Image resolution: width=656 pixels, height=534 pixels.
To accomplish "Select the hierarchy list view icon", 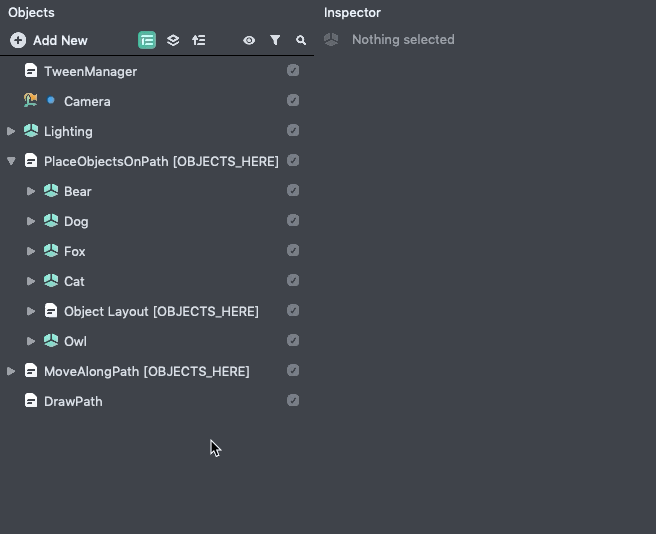I will coord(147,40).
